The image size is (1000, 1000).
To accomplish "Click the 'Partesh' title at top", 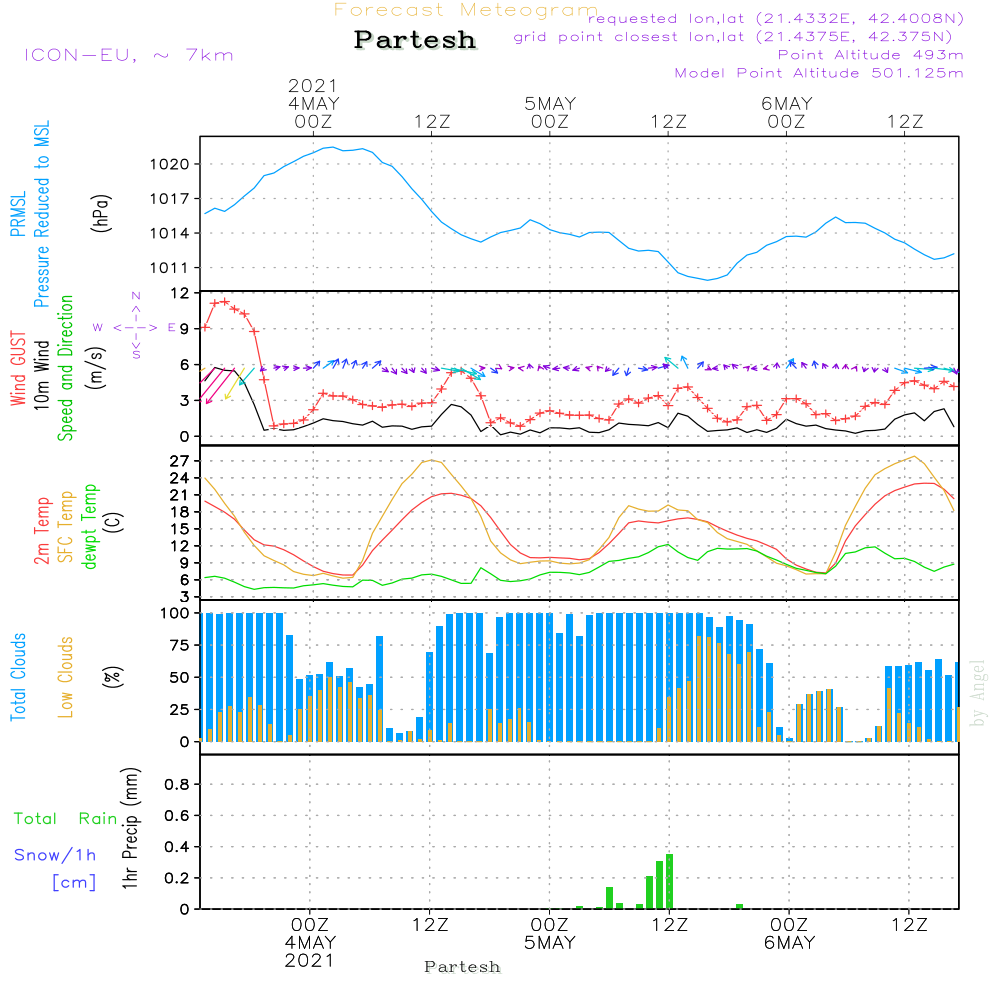I will tap(415, 40).
